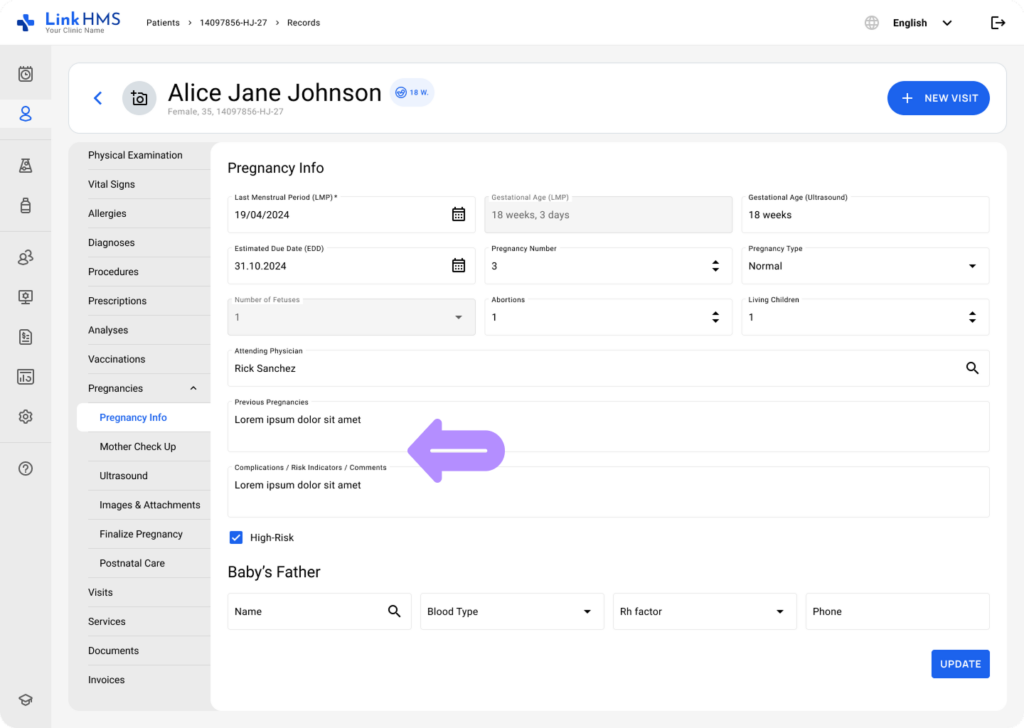Expand the Rh factor dropdown
The image size is (1024, 728).
point(779,612)
